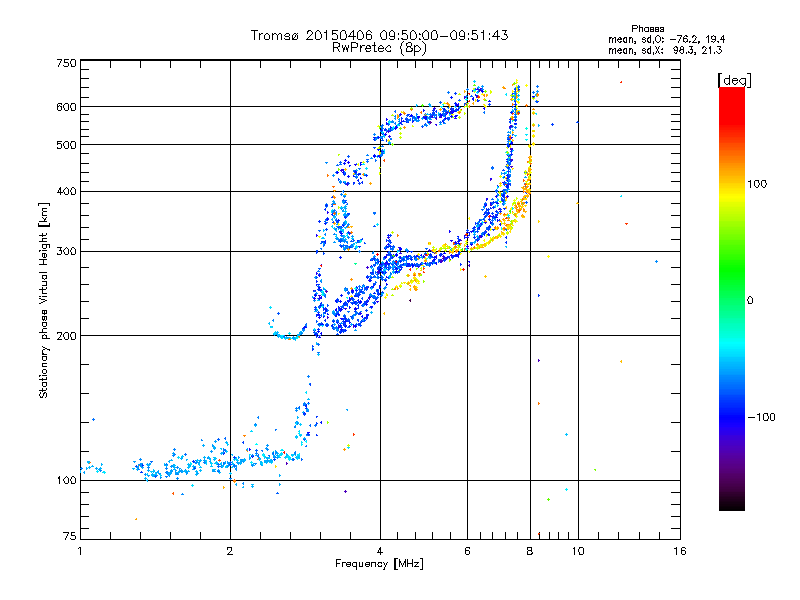Click the x-axis tick label '6'
The width and height of the screenshot is (800, 600).
pyautogui.click(x=467, y=551)
